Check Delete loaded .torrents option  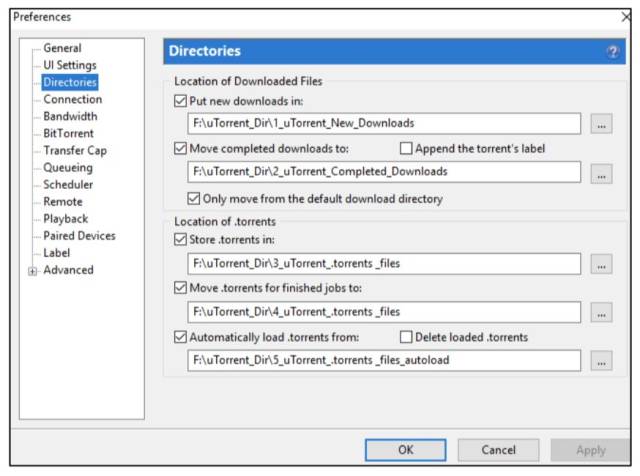coord(406,337)
